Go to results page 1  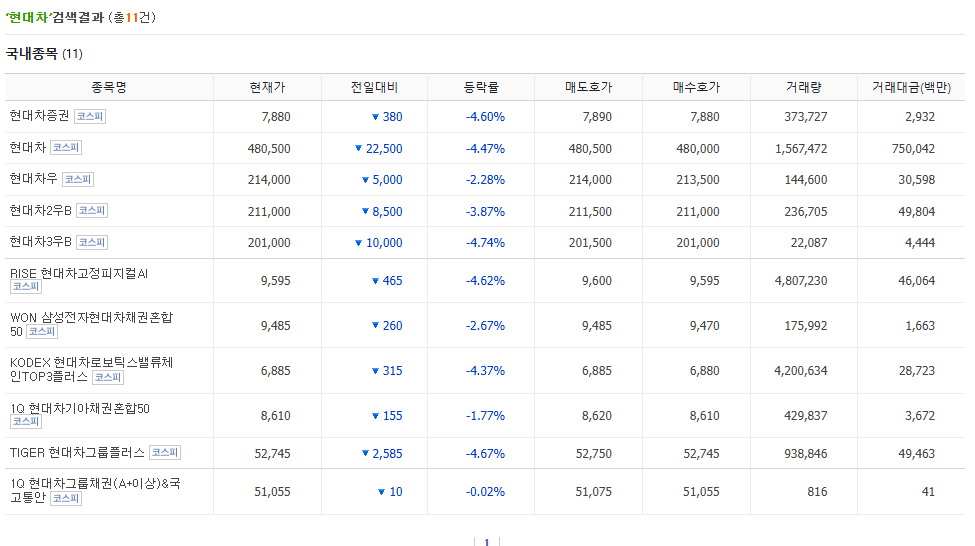pos(487,542)
